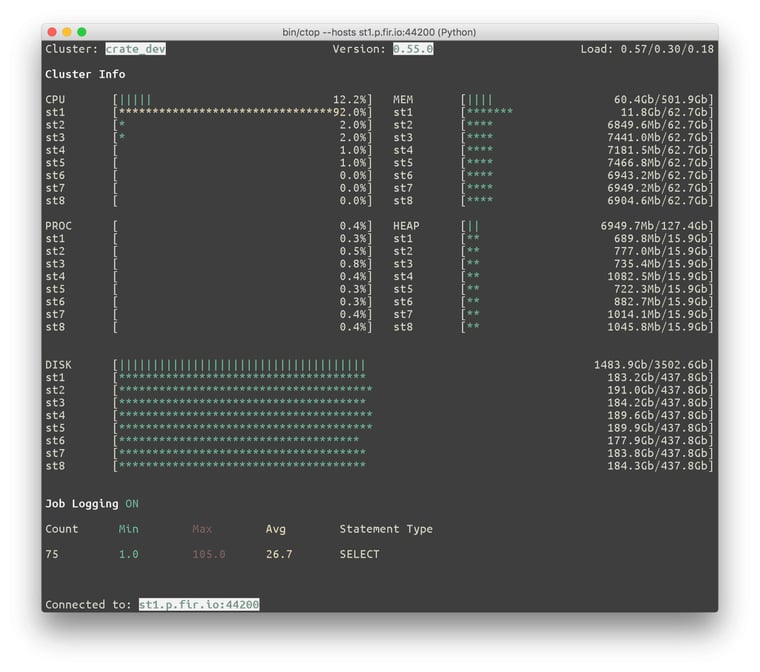Click the 0.55.0 version field
This screenshot has width=760, height=672.
(413, 49)
